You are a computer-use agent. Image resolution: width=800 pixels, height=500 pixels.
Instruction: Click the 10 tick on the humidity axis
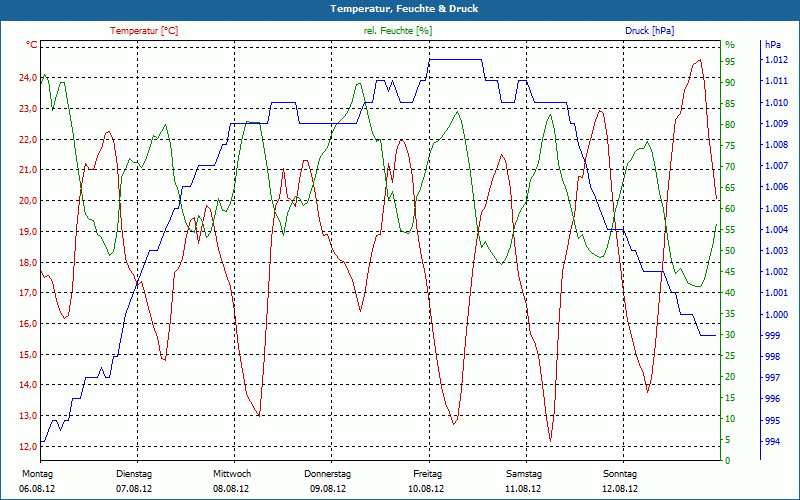click(730, 419)
